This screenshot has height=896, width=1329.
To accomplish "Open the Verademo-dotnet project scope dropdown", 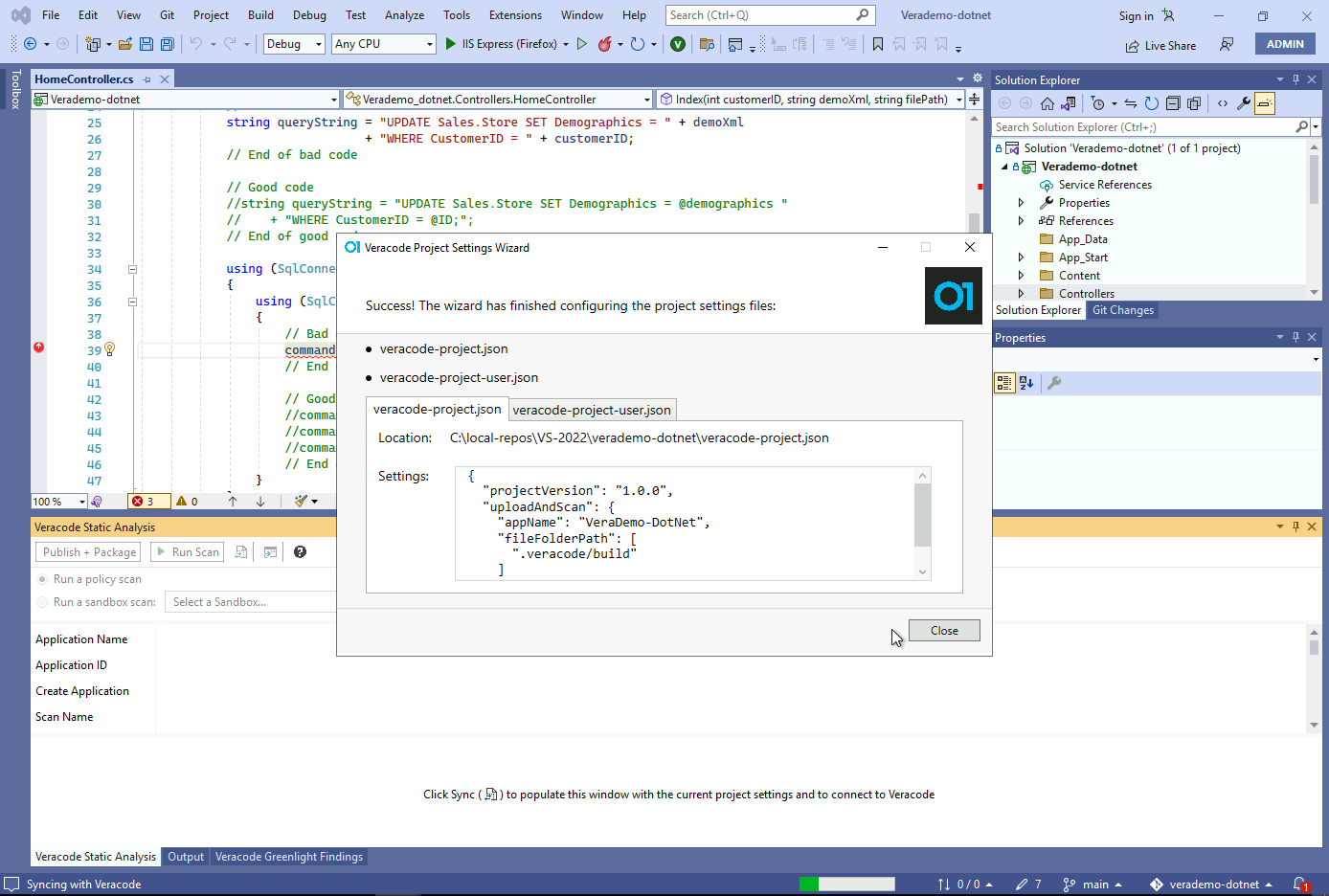I will point(186,99).
